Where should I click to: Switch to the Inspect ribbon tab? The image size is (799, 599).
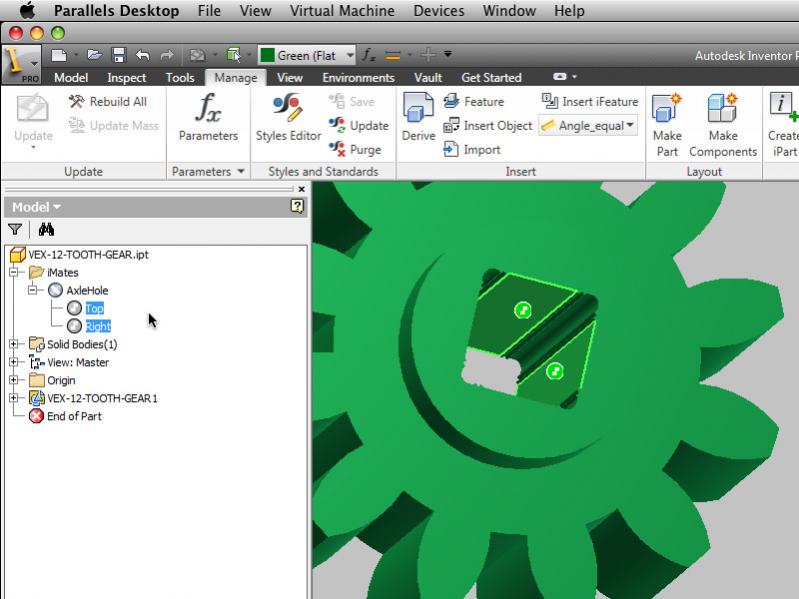tap(126, 77)
